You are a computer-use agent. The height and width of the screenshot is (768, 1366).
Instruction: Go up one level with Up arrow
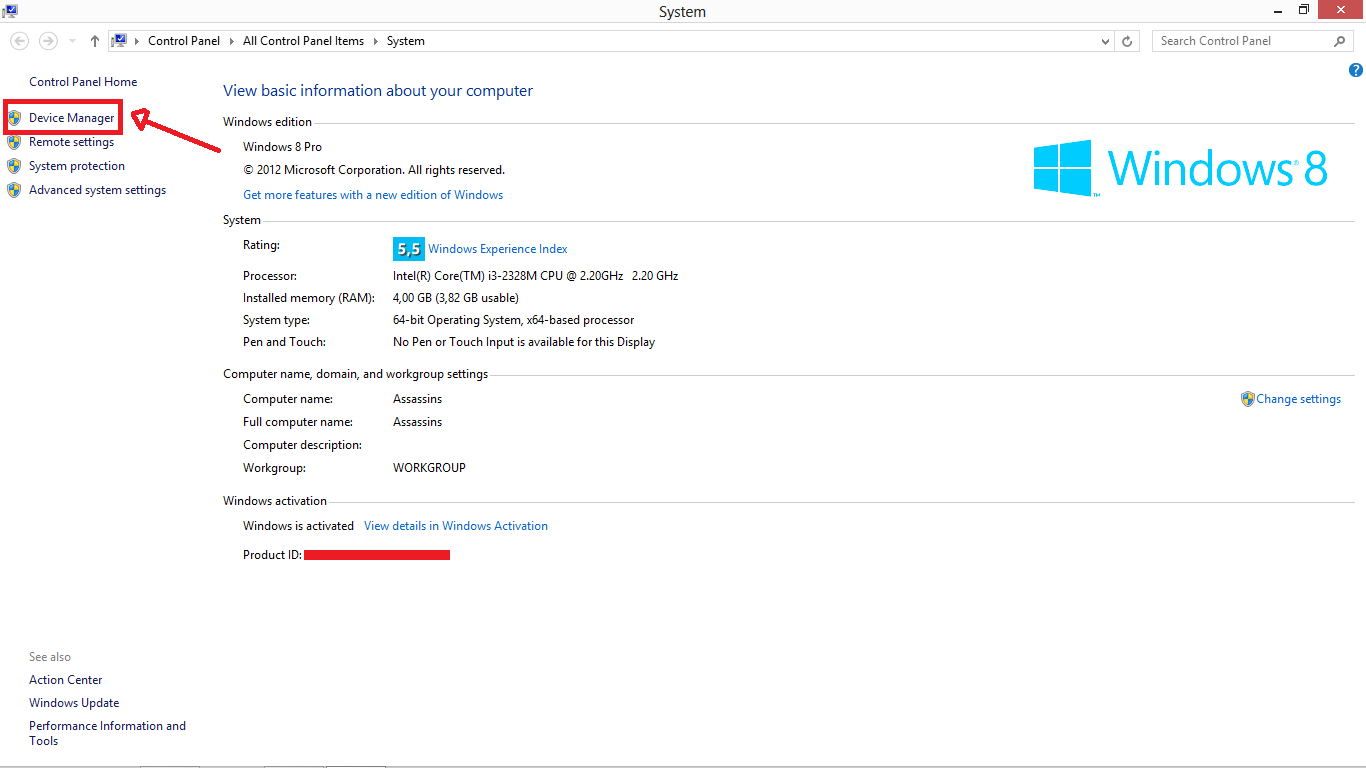pos(95,41)
